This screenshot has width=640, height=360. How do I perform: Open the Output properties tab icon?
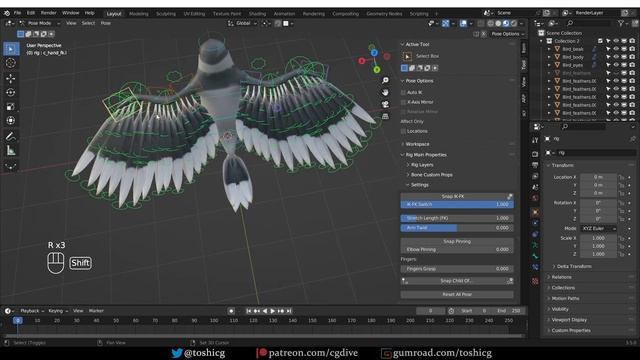coord(535,165)
